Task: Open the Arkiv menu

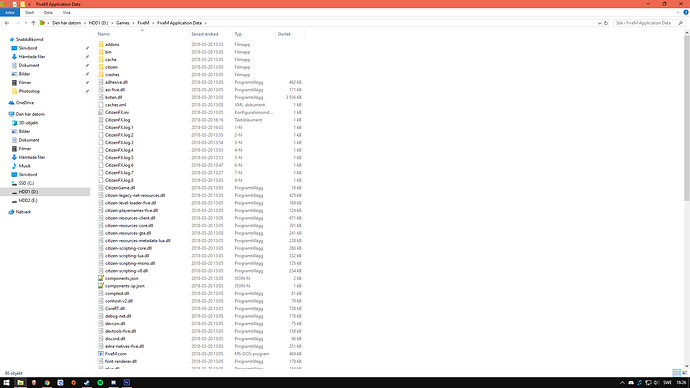Action: [x=10, y=12]
